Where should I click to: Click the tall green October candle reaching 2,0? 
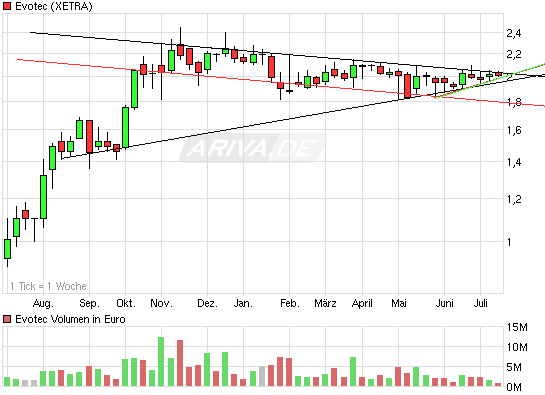coord(134,89)
